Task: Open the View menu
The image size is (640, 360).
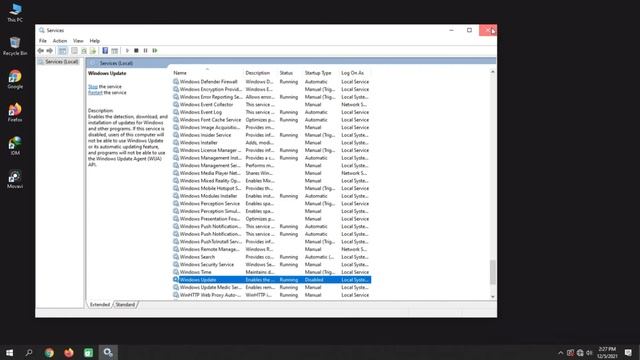Action: [78, 41]
